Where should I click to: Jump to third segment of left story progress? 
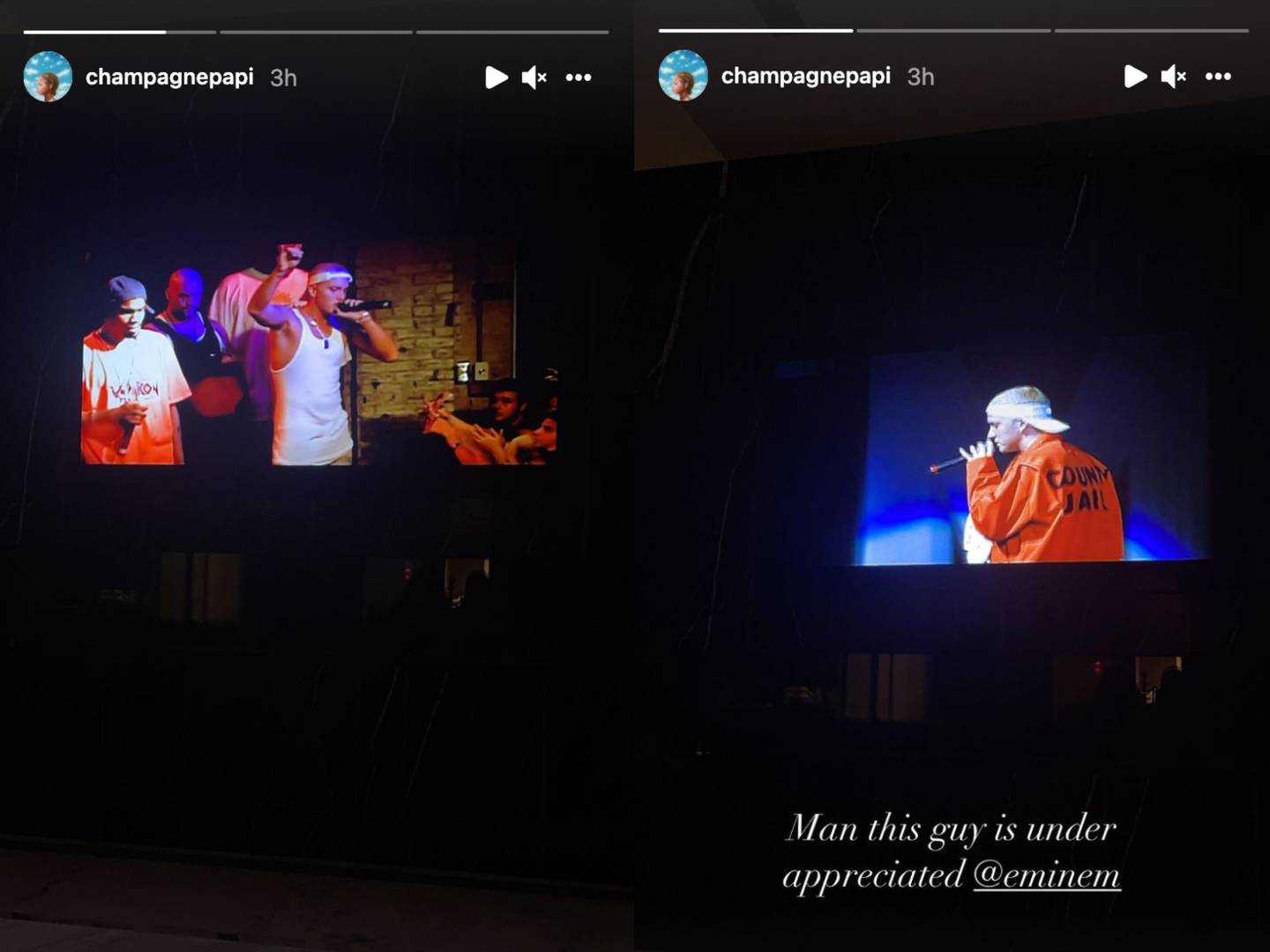pos(512,32)
